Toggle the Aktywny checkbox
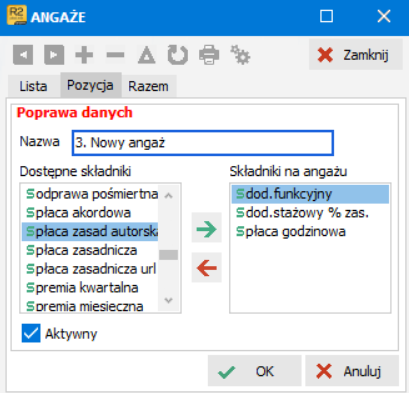The width and height of the screenshot is (409, 393). tap(31, 333)
